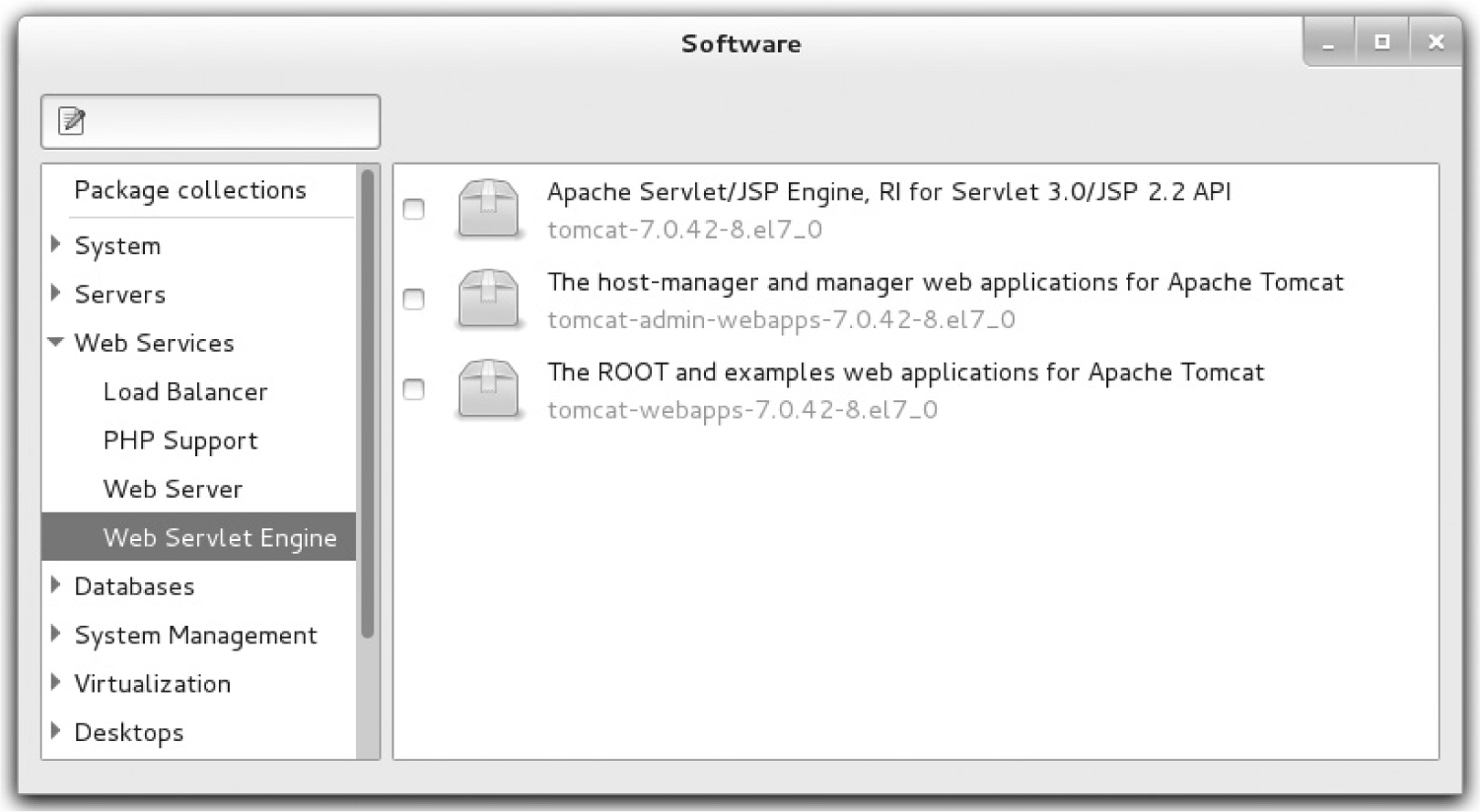Screen dimensions: 1480x812
Task: Click the text 'Apache Servlet/JSP Engine, RI for Servlet 3.0/JSP 2.2 API'
Action: pyautogui.click(x=889, y=191)
